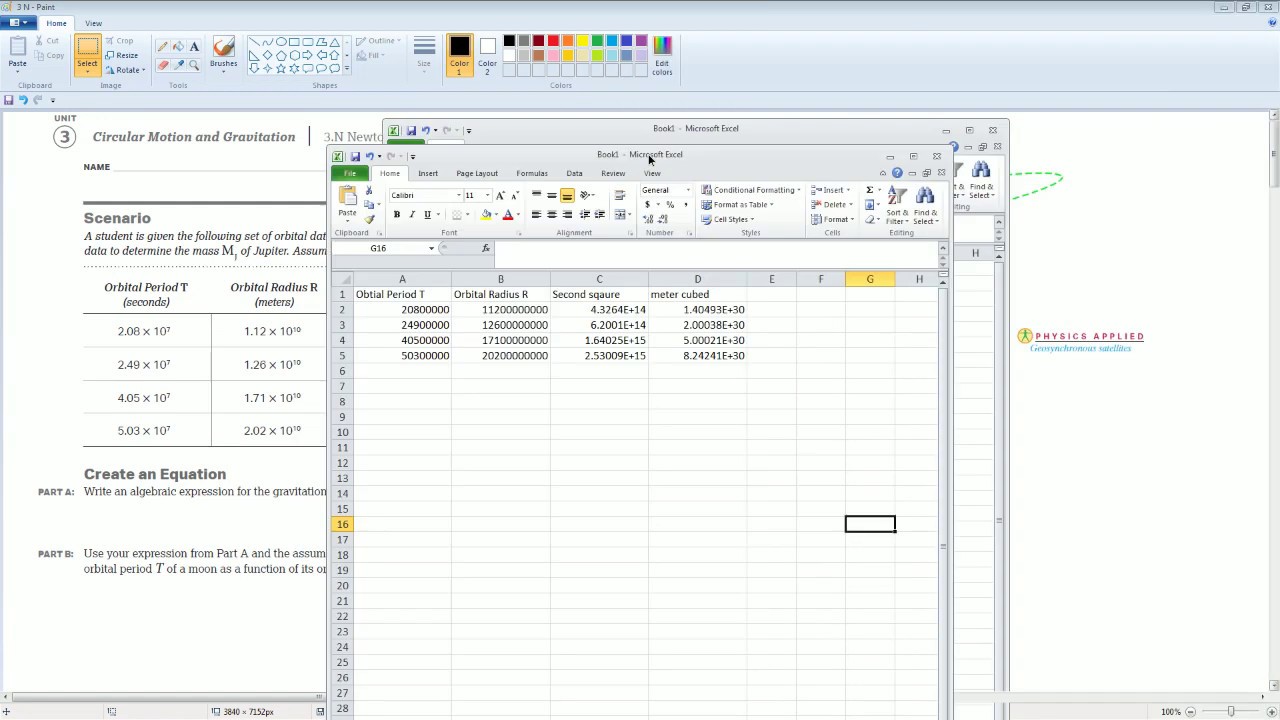Switch to the Formulas tab in Excel
Screen dimensions: 1280x720
(532, 173)
